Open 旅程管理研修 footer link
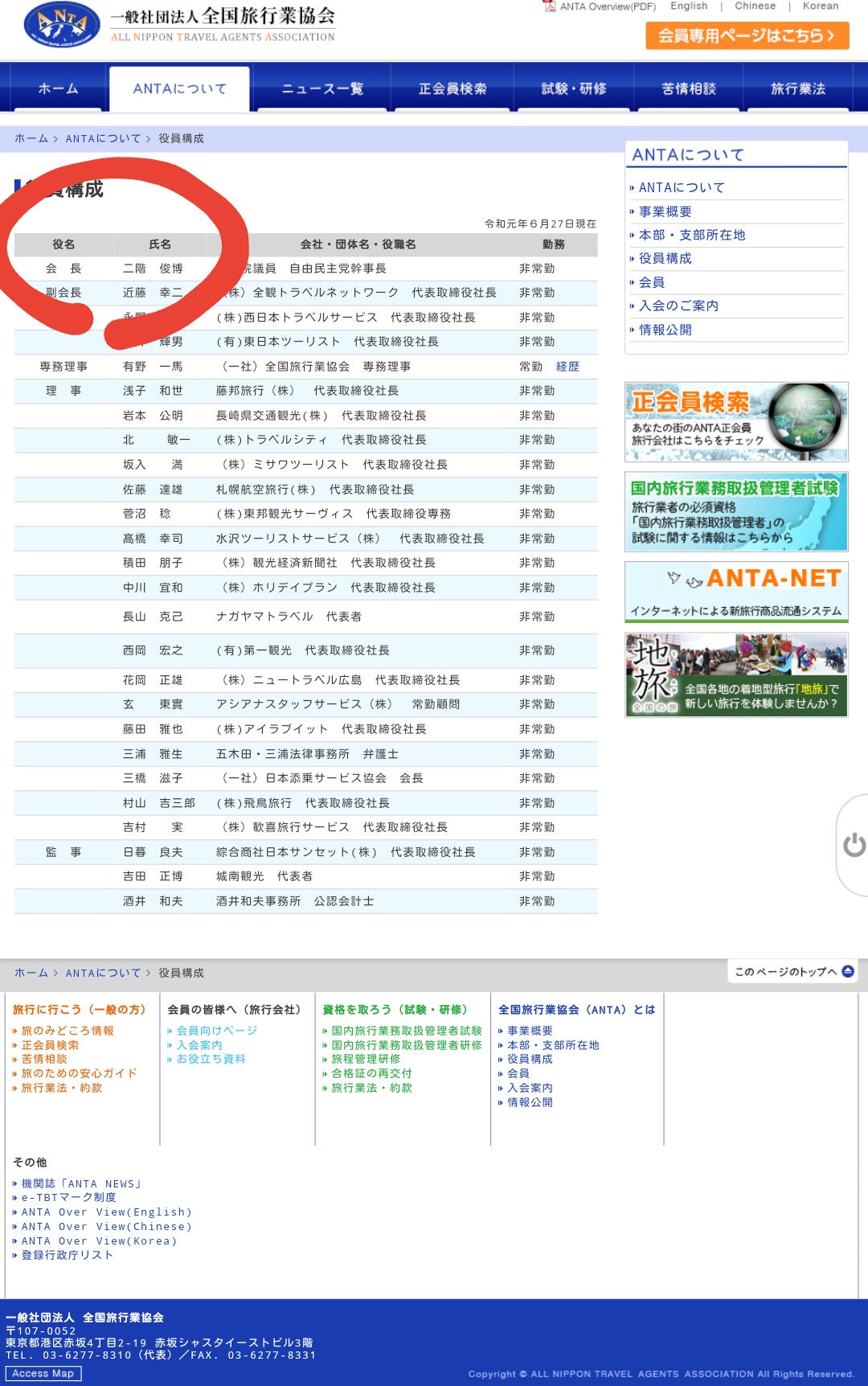 pyautogui.click(x=366, y=1059)
